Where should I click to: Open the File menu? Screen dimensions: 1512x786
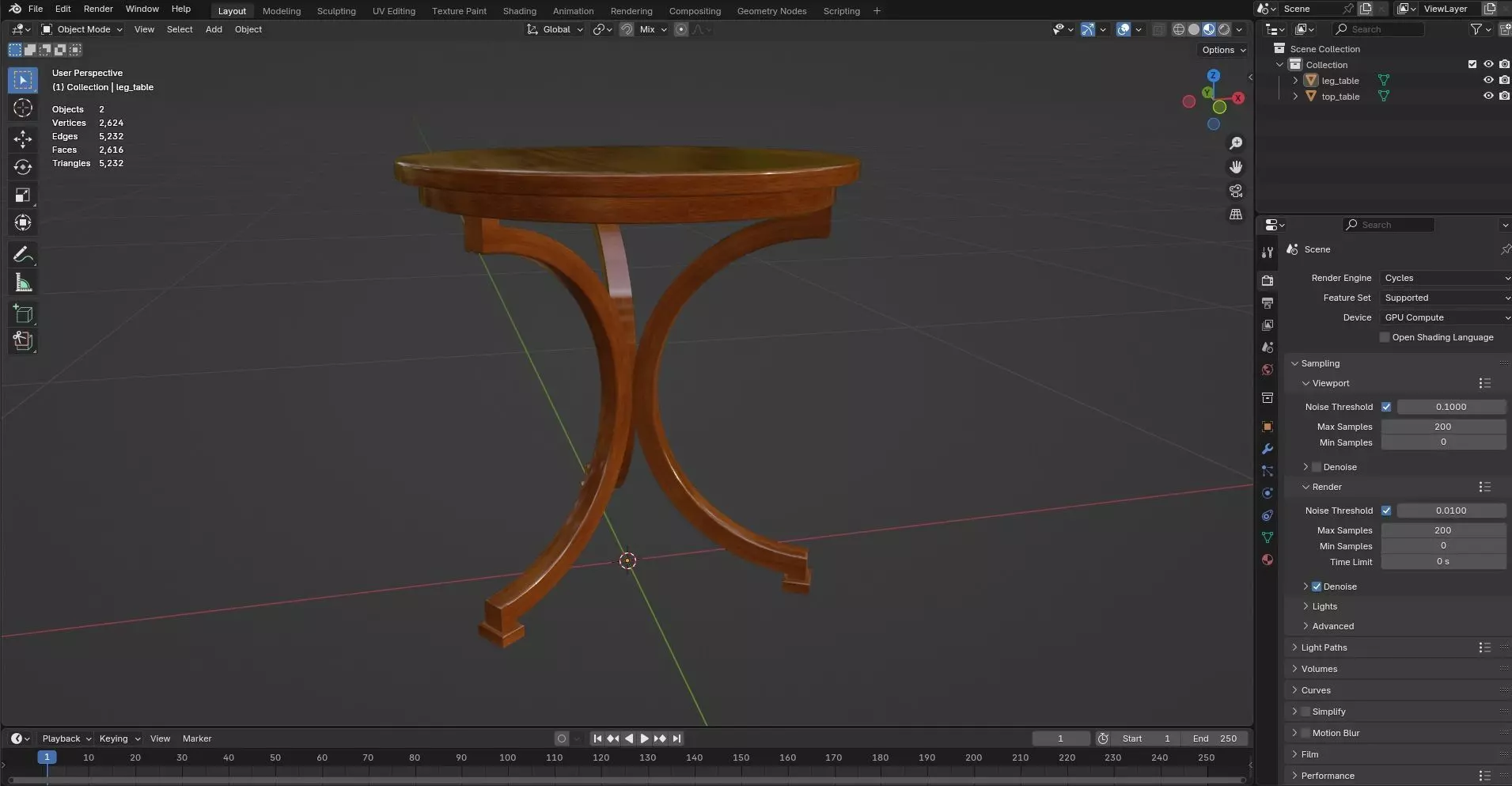coord(36,9)
